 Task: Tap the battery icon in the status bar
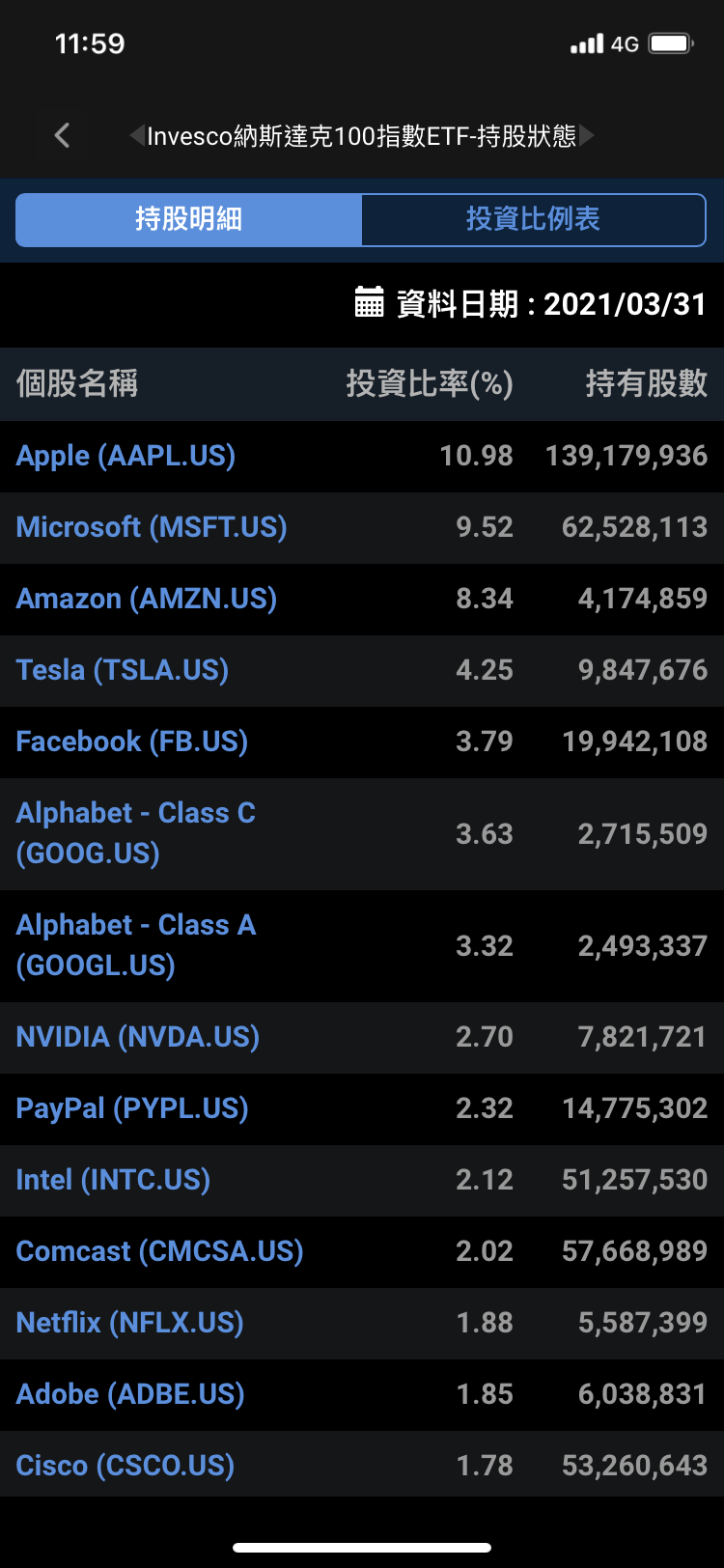click(x=671, y=43)
